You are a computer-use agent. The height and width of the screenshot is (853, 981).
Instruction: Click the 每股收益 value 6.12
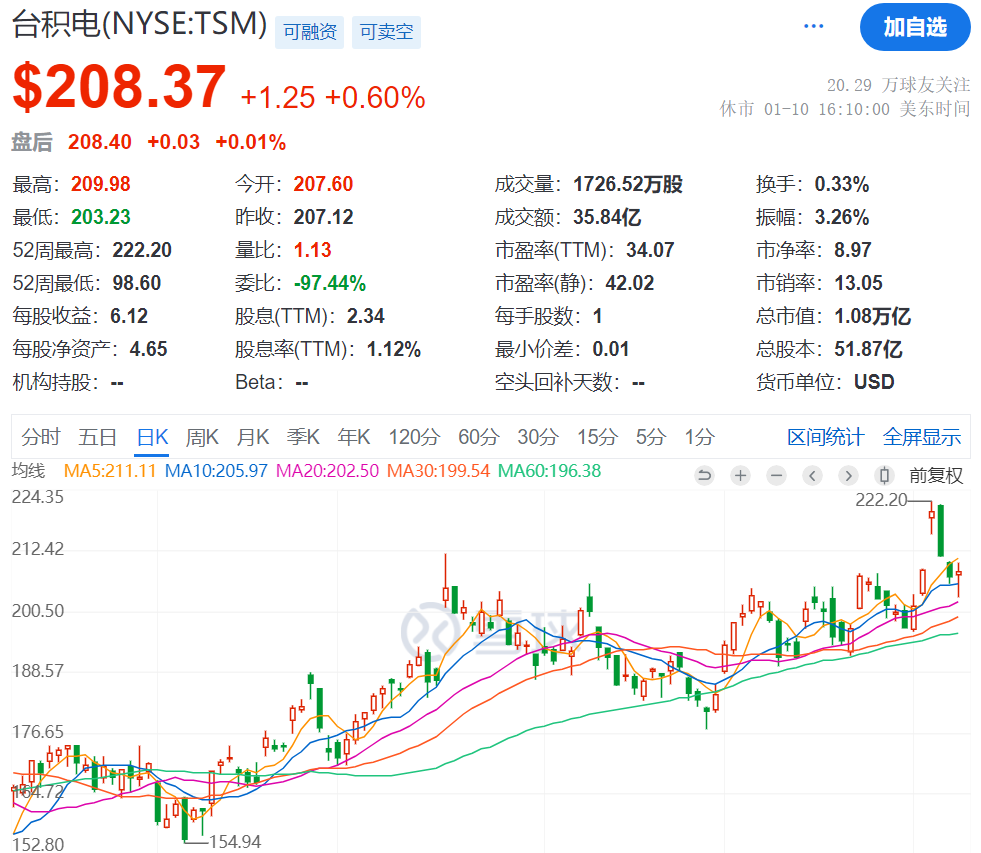[x=129, y=316]
